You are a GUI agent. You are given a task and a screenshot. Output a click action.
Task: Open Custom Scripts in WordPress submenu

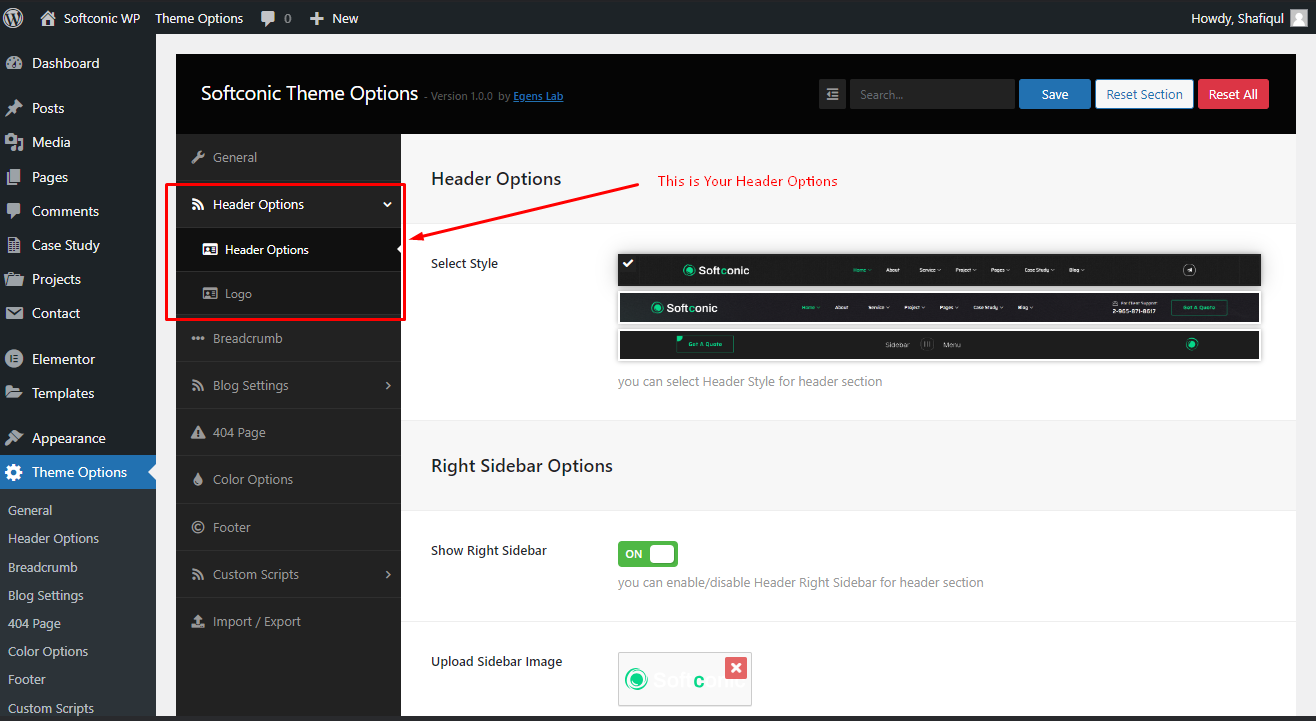coord(51,708)
